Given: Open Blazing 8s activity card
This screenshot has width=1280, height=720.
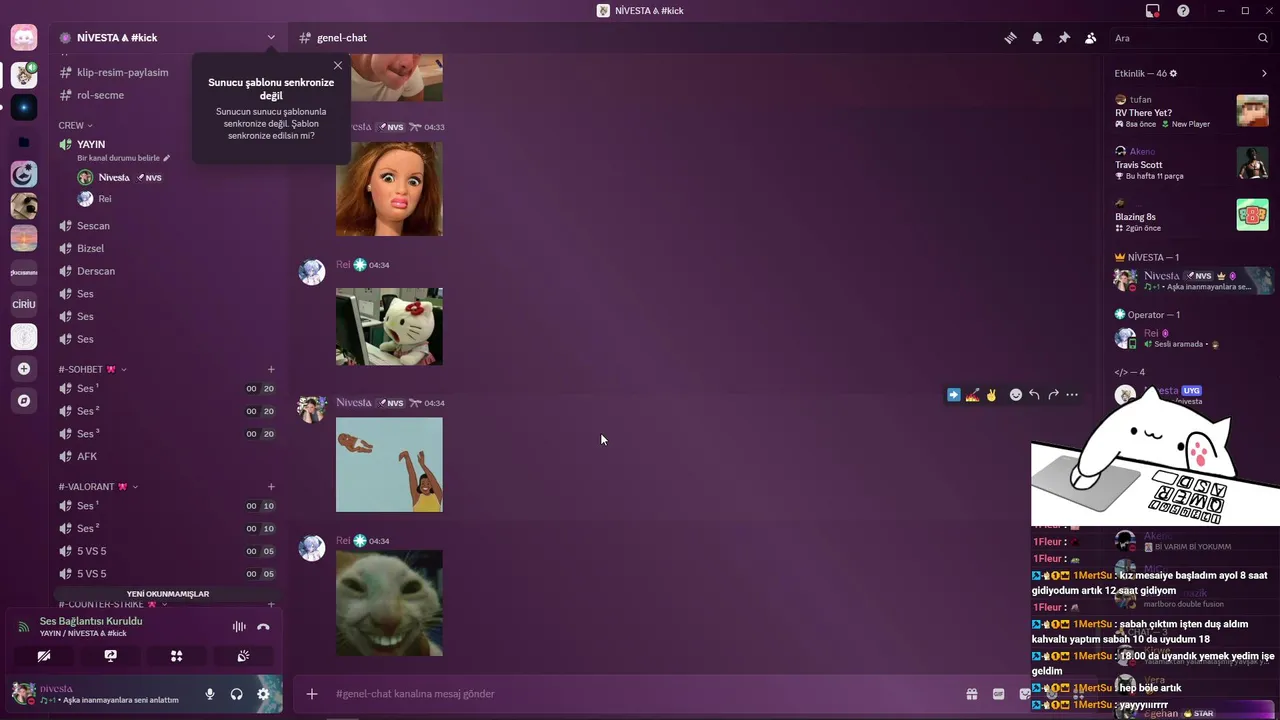Looking at the screenshot, I should [1191, 216].
